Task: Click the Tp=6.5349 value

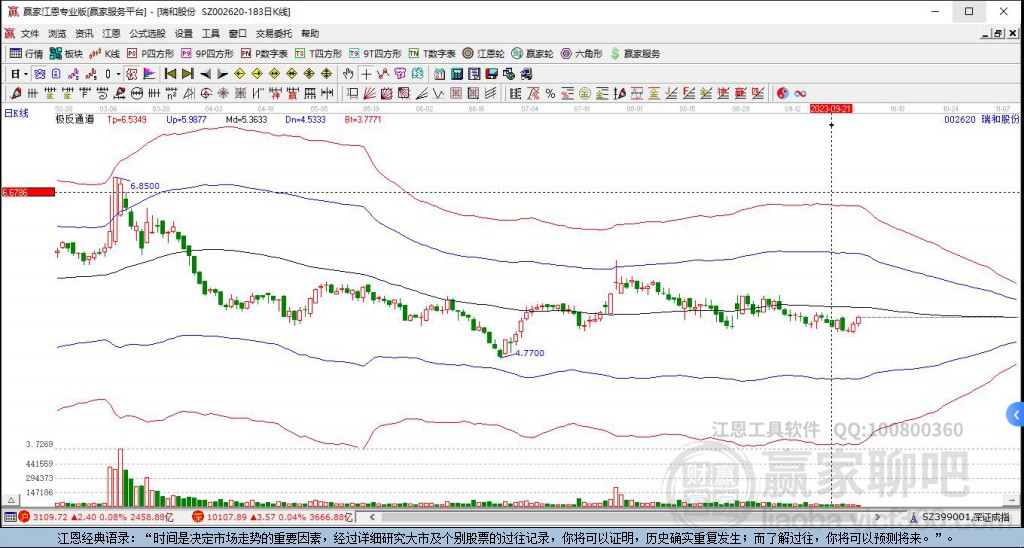Action: pos(127,120)
